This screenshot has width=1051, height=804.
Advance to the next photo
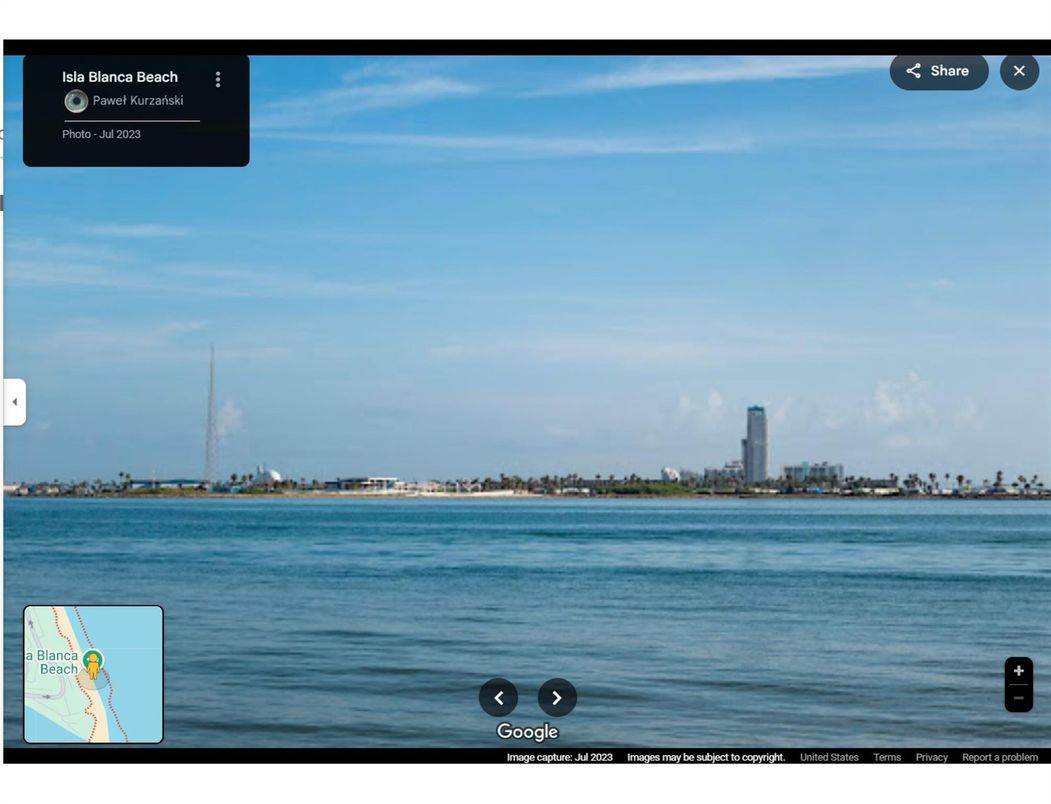point(557,698)
